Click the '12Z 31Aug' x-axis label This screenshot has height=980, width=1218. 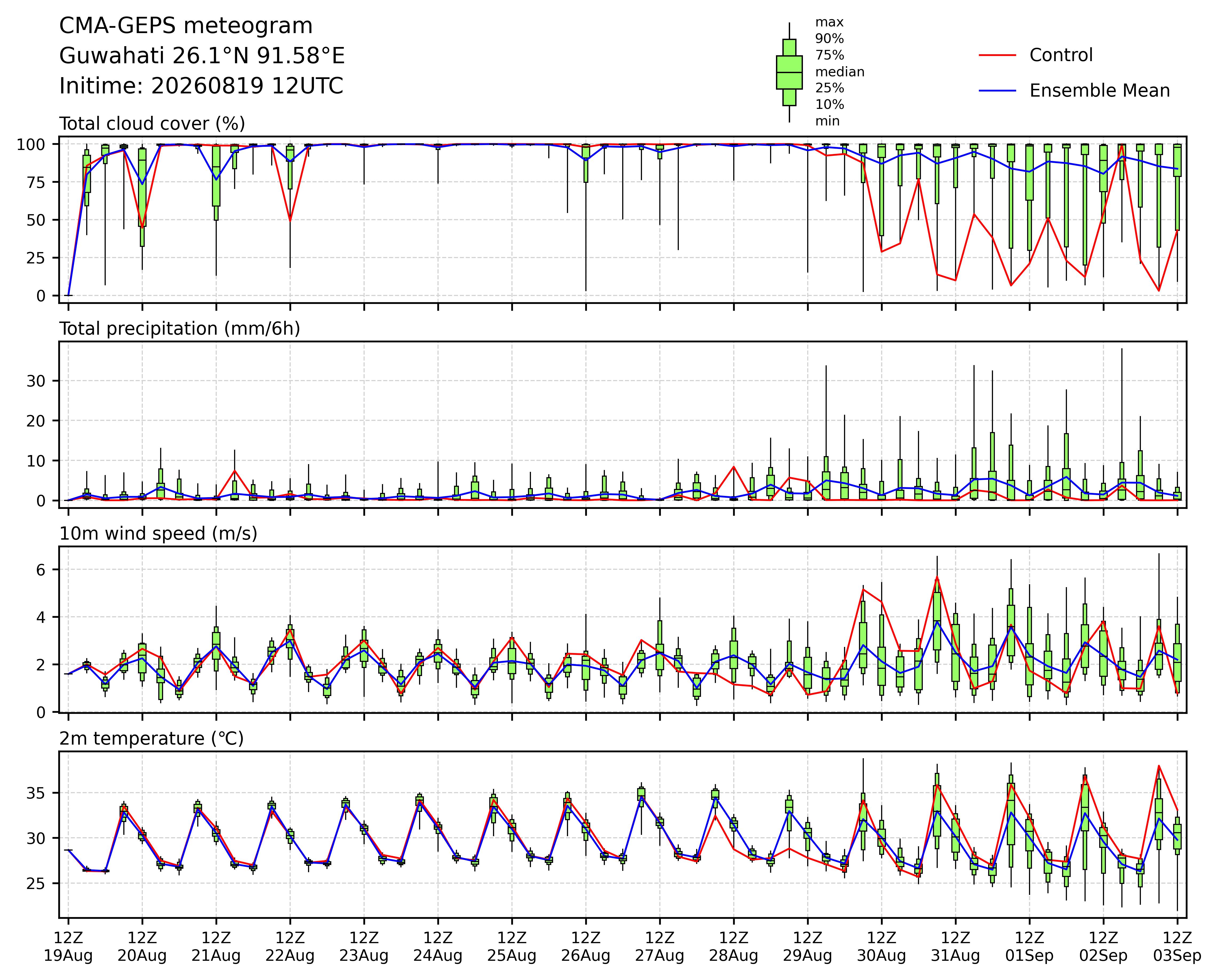point(955,947)
